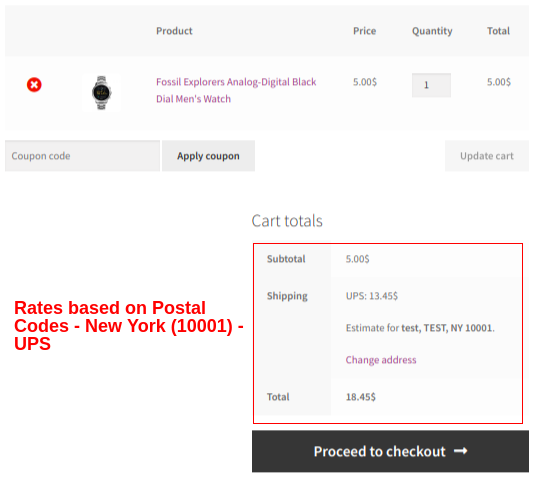This screenshot has height=482, width=540.
Task: Click the Total column header
Action: click(498, 31)
